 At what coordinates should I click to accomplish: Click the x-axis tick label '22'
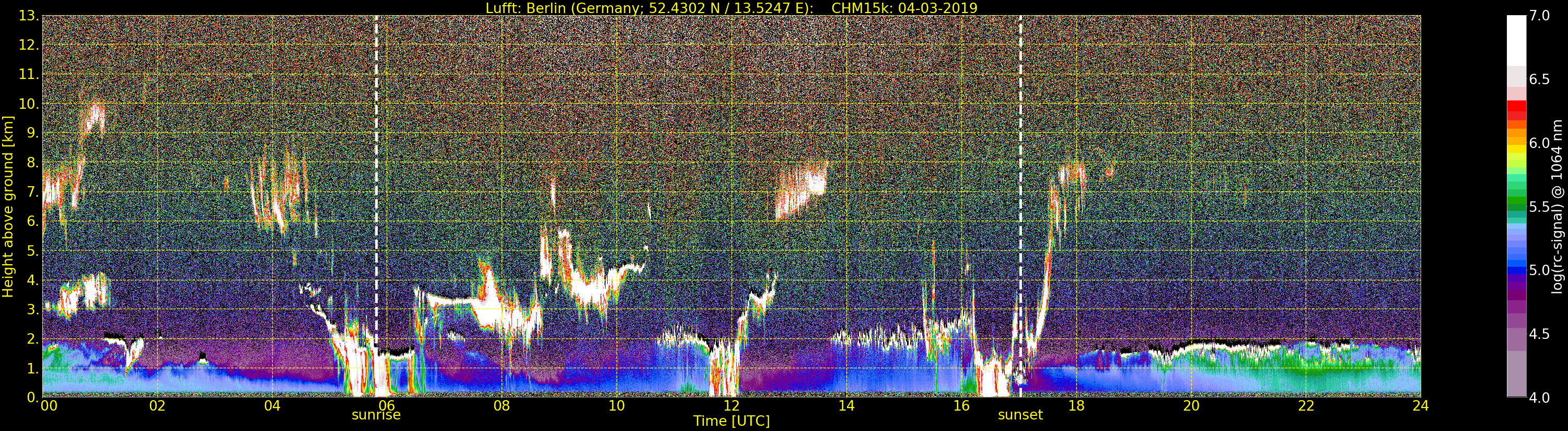1306,406
